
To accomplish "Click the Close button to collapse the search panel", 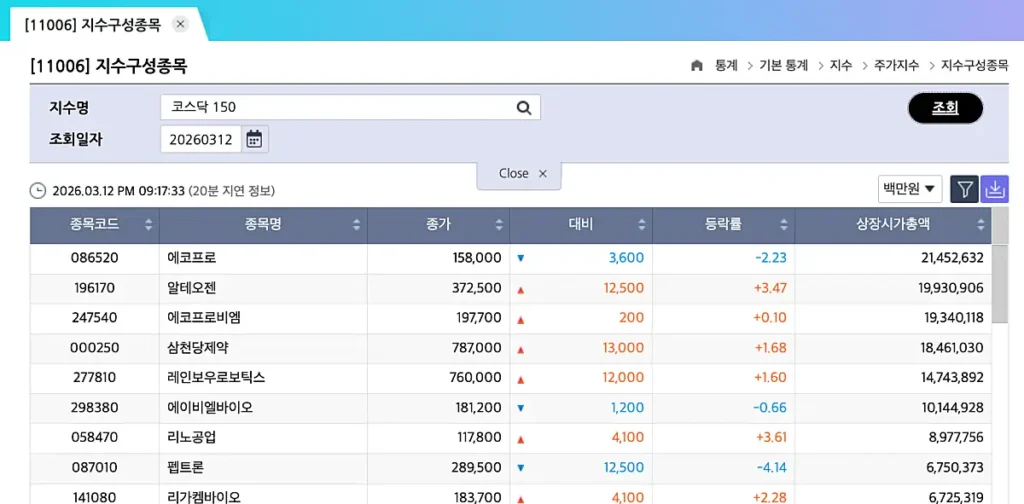I will (x=520, y=174).
